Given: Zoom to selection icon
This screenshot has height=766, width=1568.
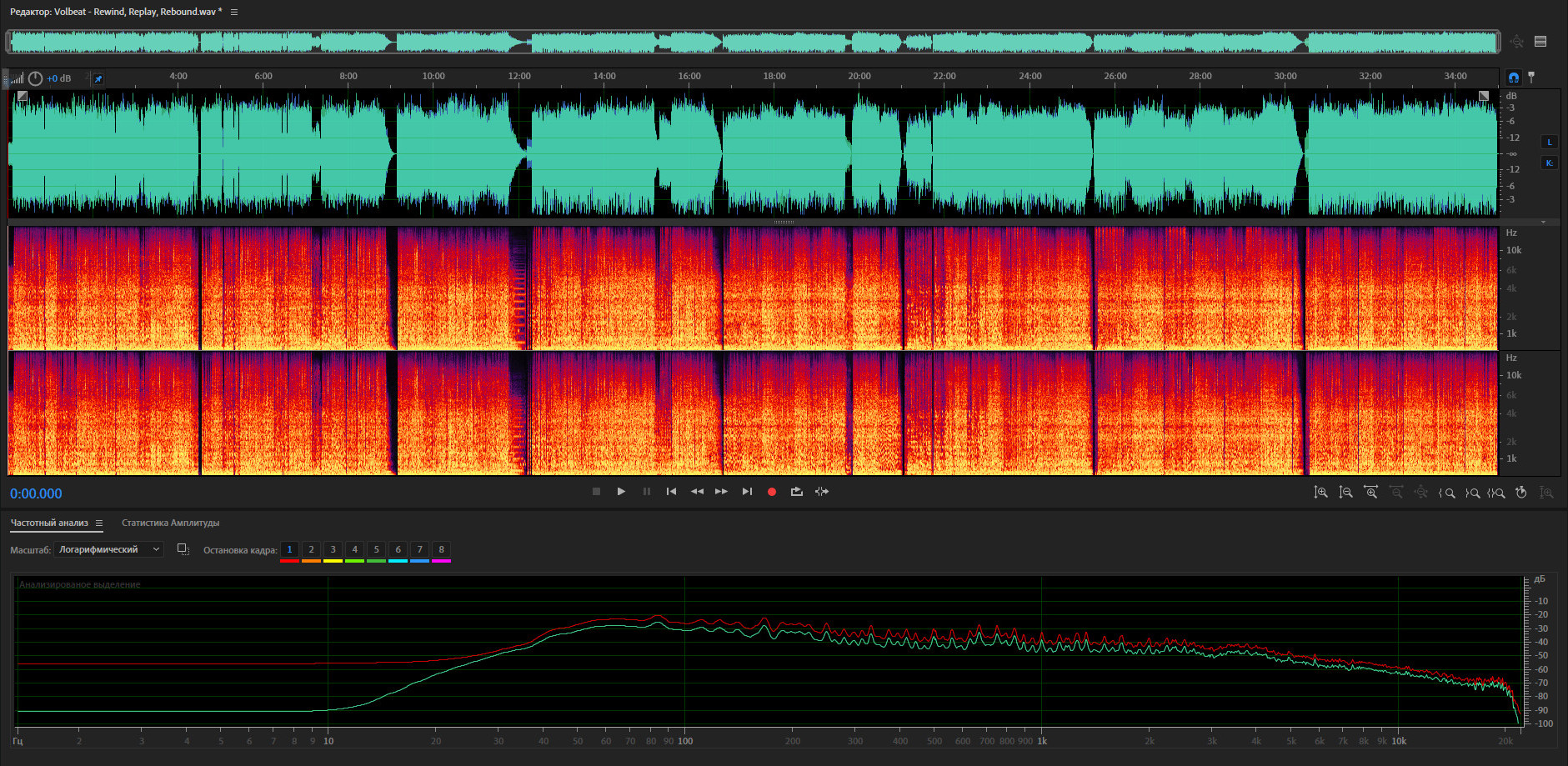Looking at the screenshot, I should 1496,493.
